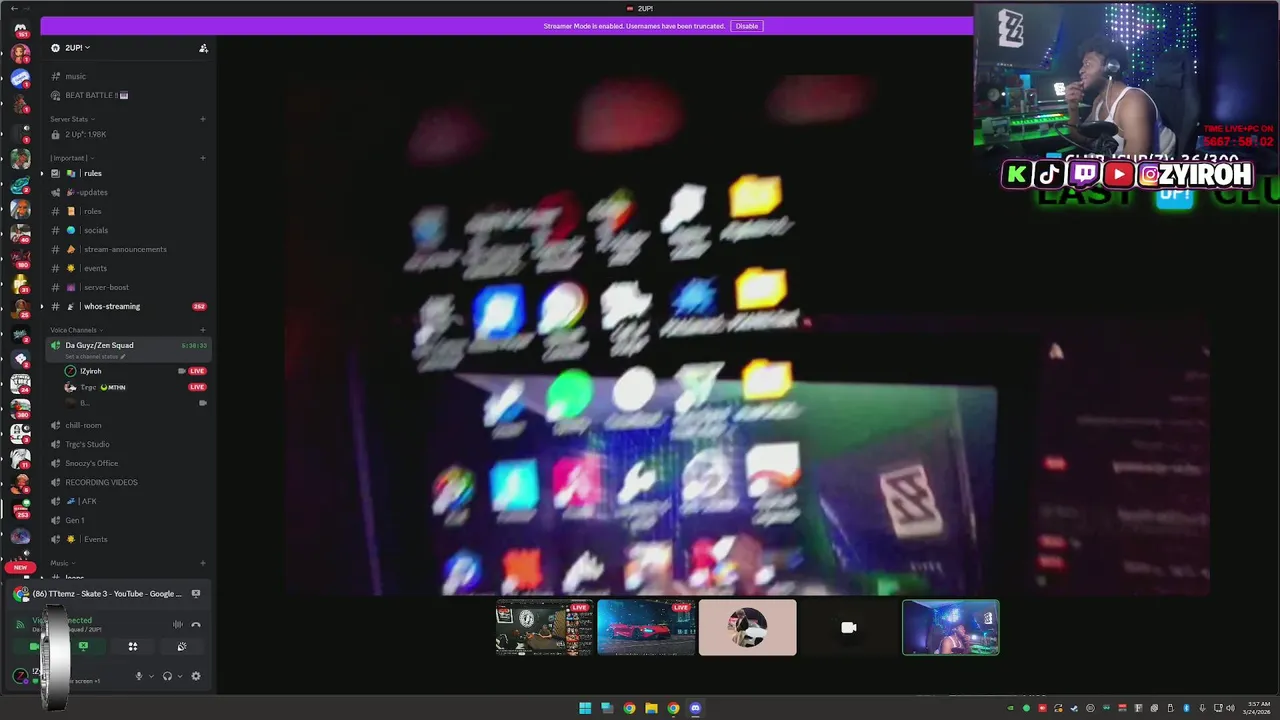Open the events text channel

pyautogui.click(x=128, y=268)
